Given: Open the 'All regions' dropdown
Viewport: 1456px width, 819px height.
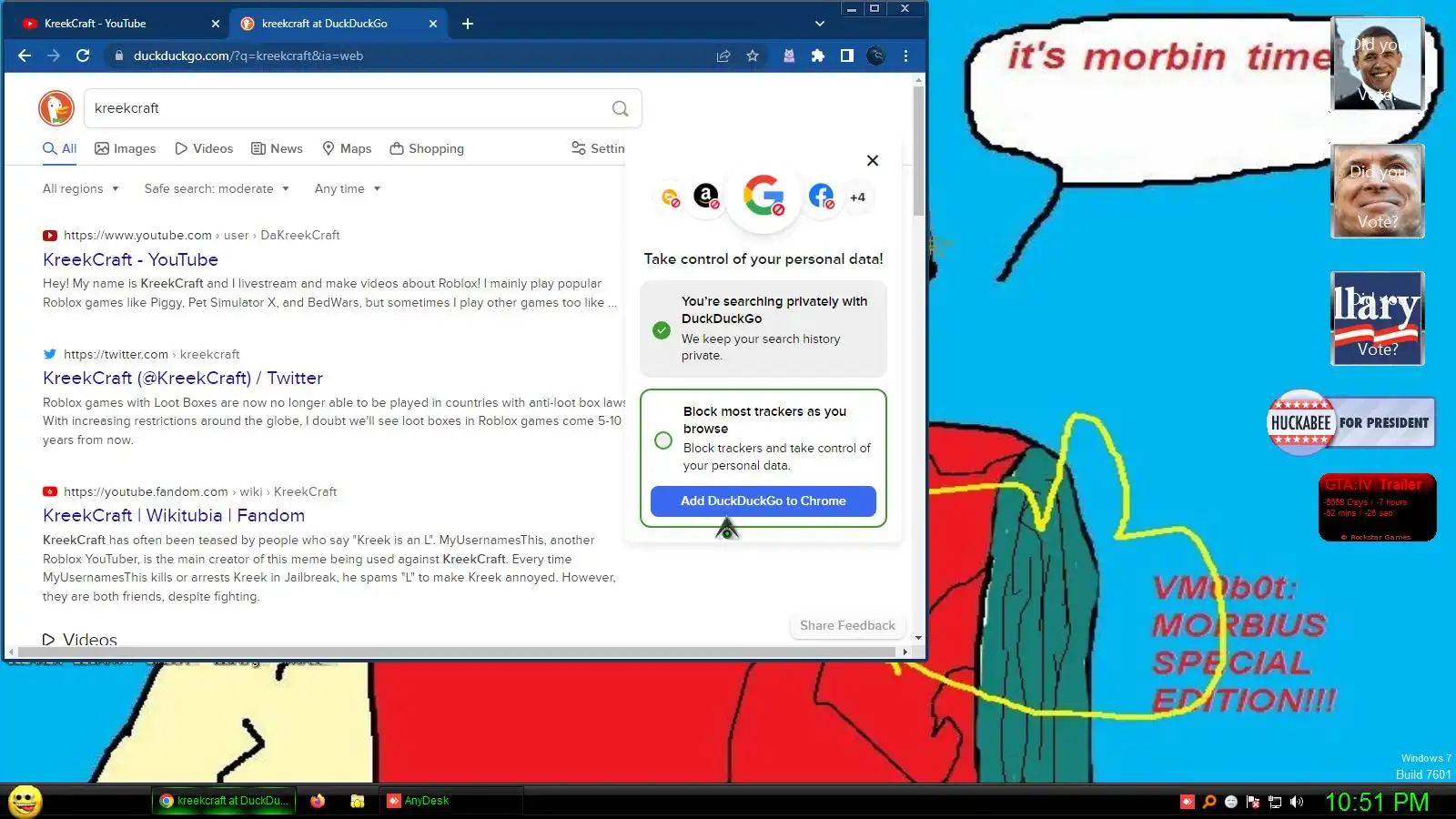Looking at the screenshot, I should (x=81, y=188).
